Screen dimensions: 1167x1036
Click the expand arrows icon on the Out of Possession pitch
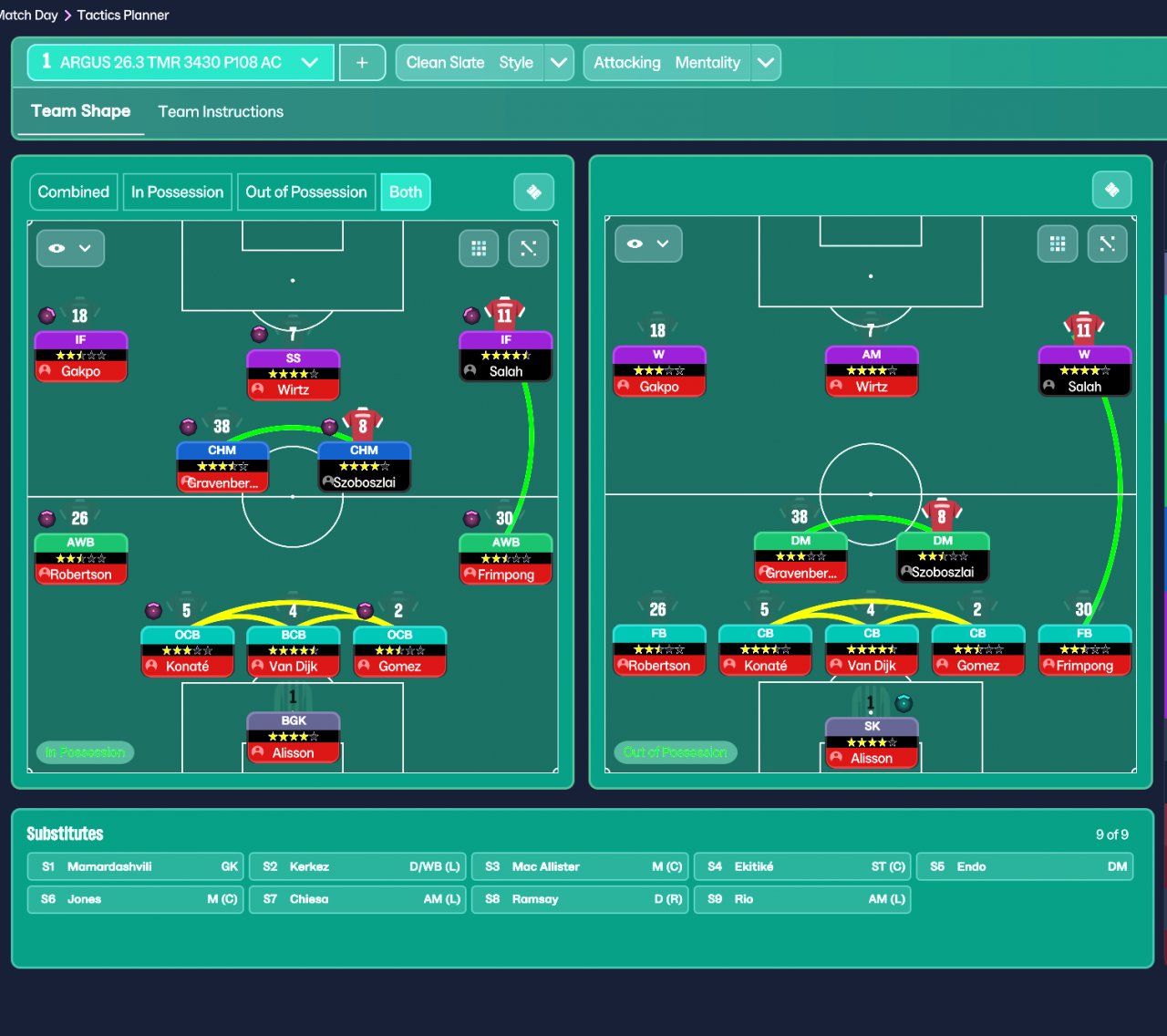tap(1108, 243)
